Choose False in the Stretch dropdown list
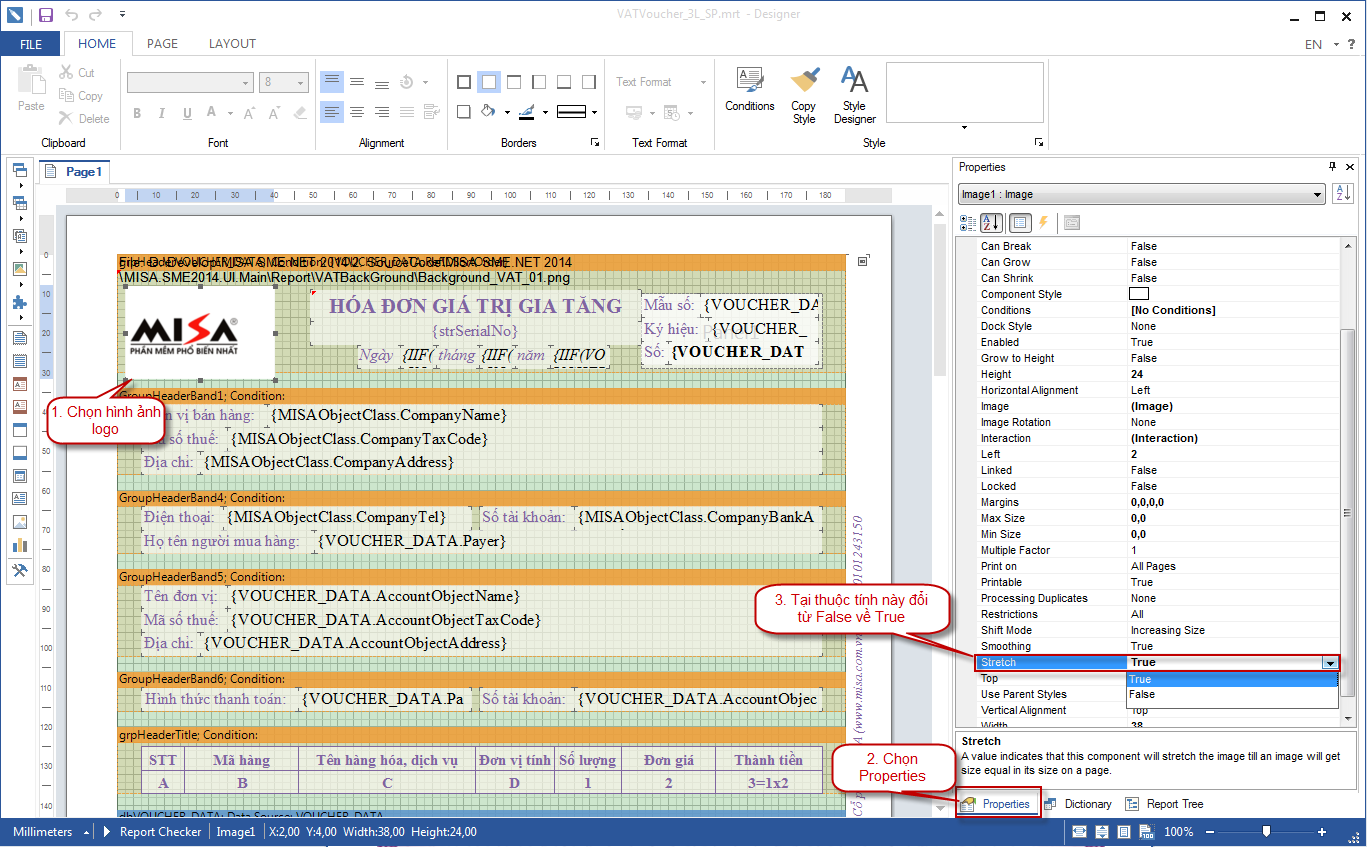The width and height of the screenshot is (1367, 847). click(1232, 694)
